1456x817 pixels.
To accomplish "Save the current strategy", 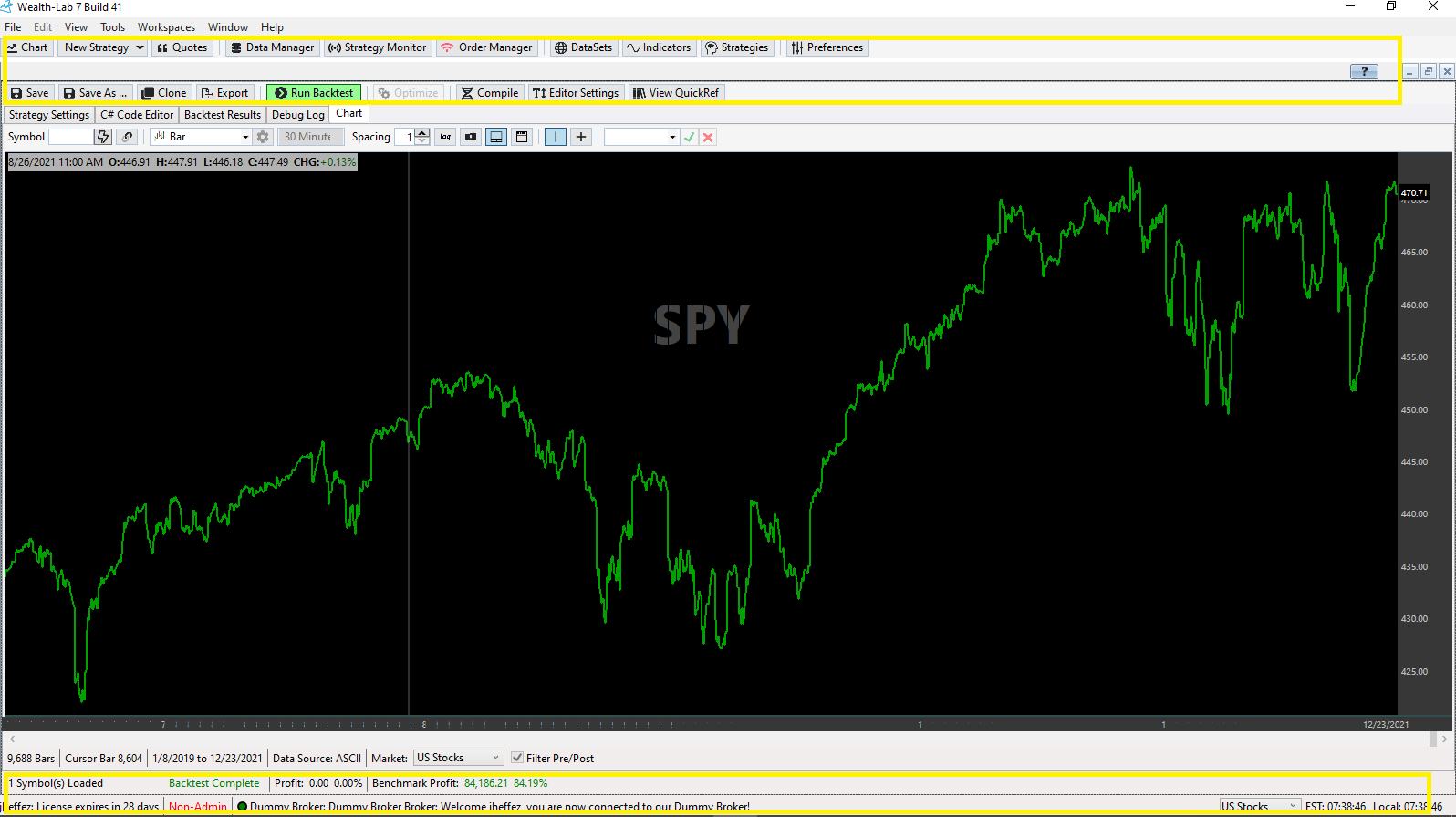I will click(29, 93).
